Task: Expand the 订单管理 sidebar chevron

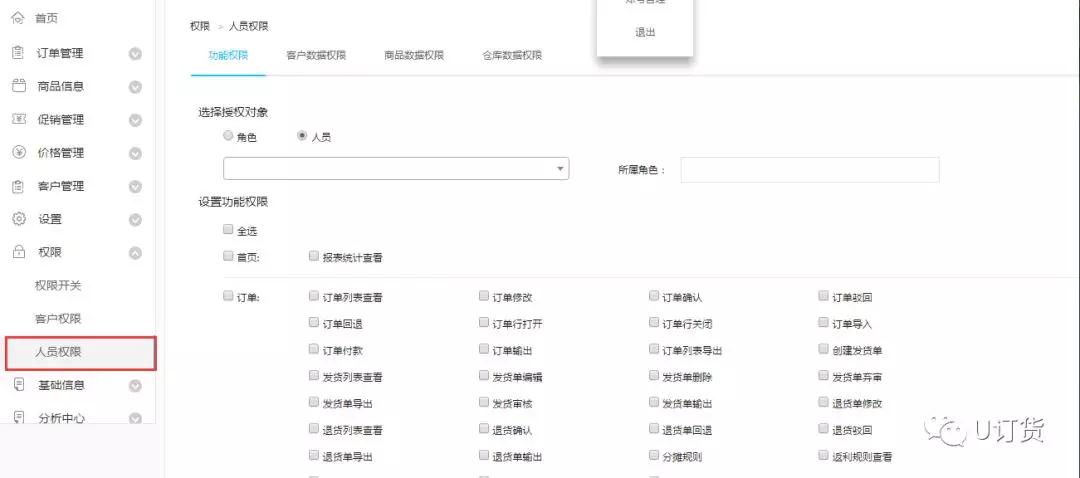Action: pyautogui.click(x=136, y=54)
